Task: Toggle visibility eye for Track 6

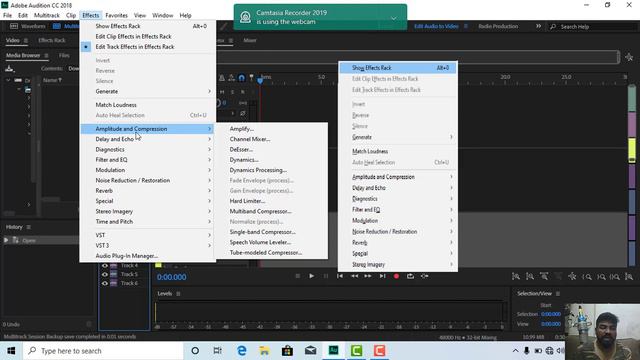Action: click(105, 283)
